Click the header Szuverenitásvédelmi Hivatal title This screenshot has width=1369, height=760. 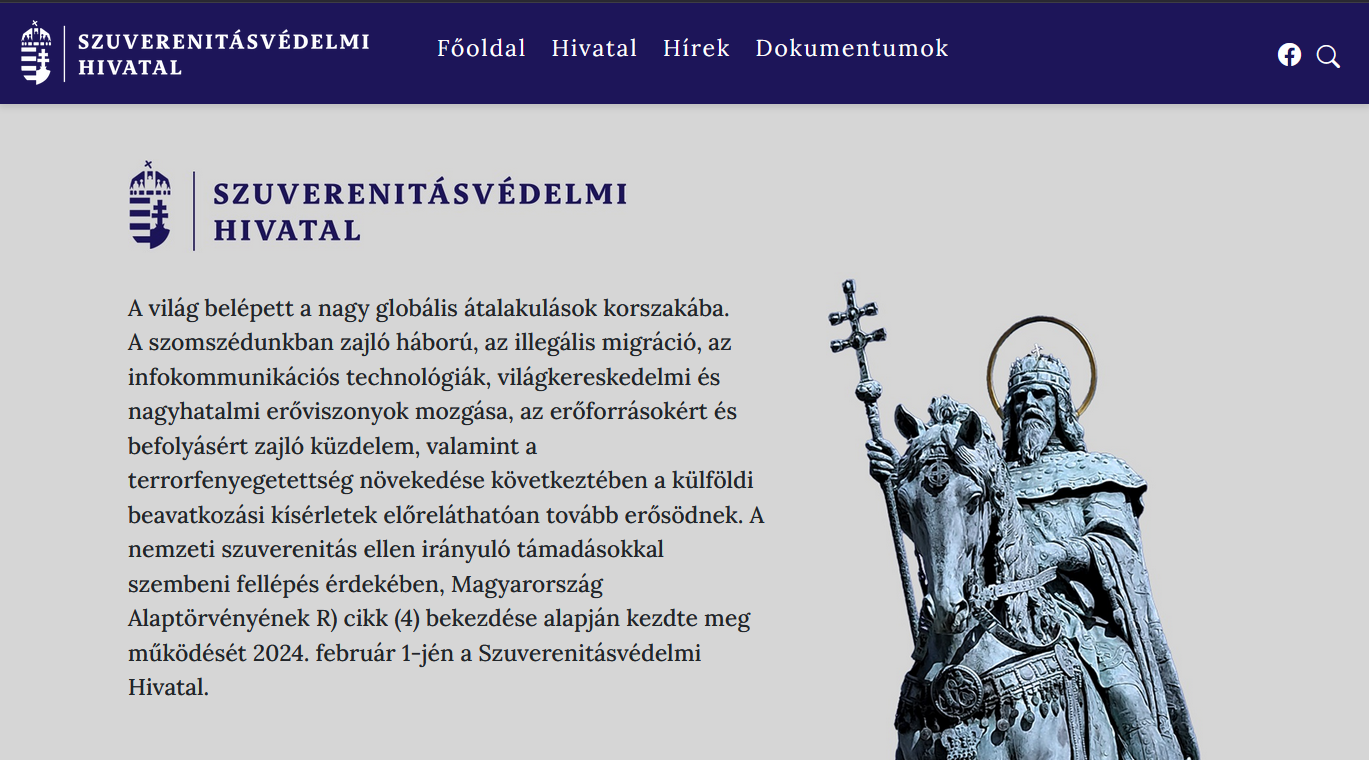click(224, 54)
